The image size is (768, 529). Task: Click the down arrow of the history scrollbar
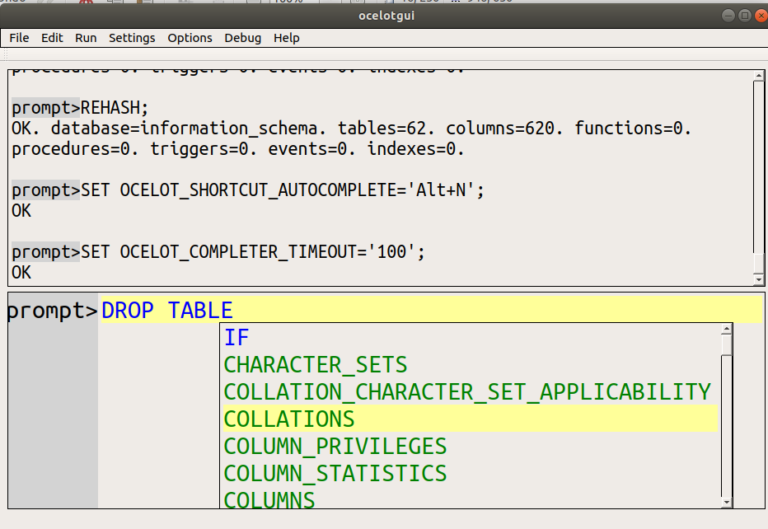coord(759,280)
